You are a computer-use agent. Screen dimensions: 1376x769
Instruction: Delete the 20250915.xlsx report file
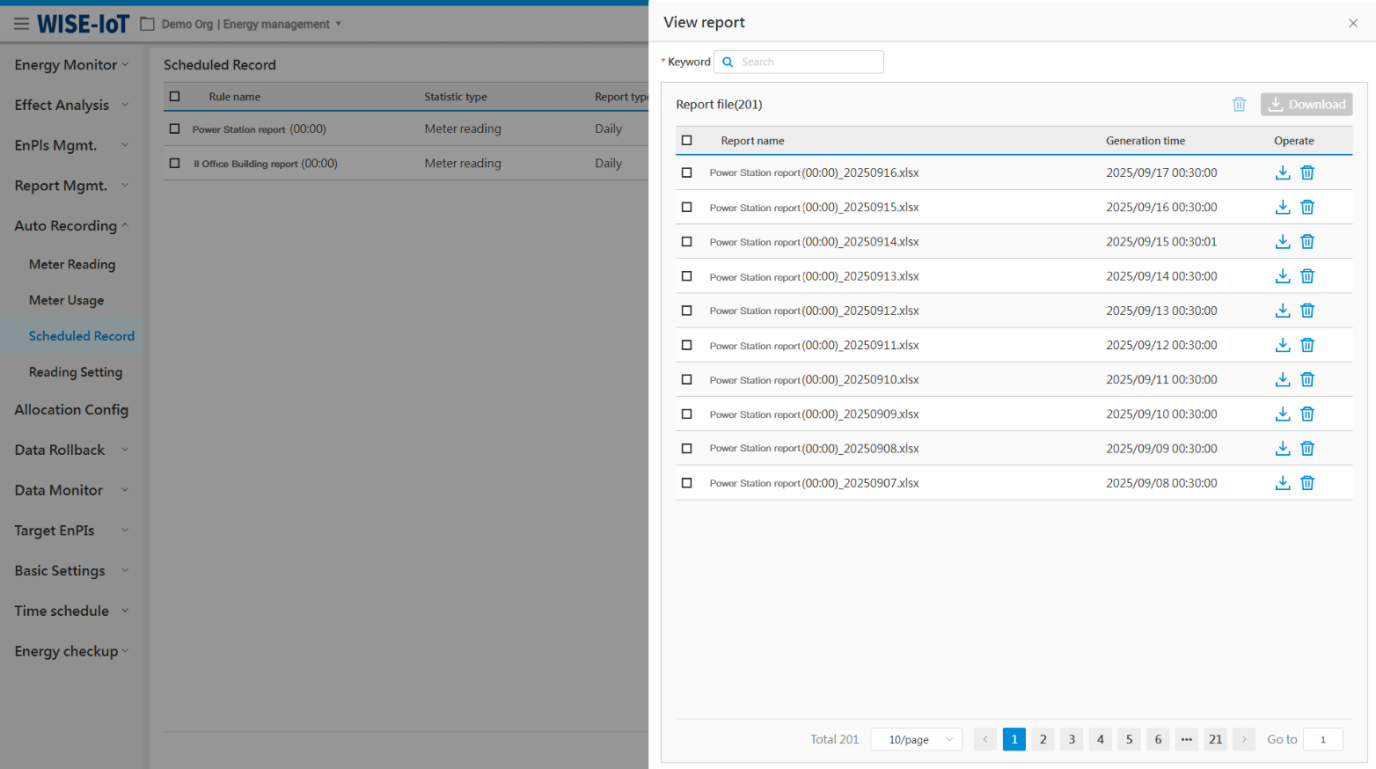1307,207
